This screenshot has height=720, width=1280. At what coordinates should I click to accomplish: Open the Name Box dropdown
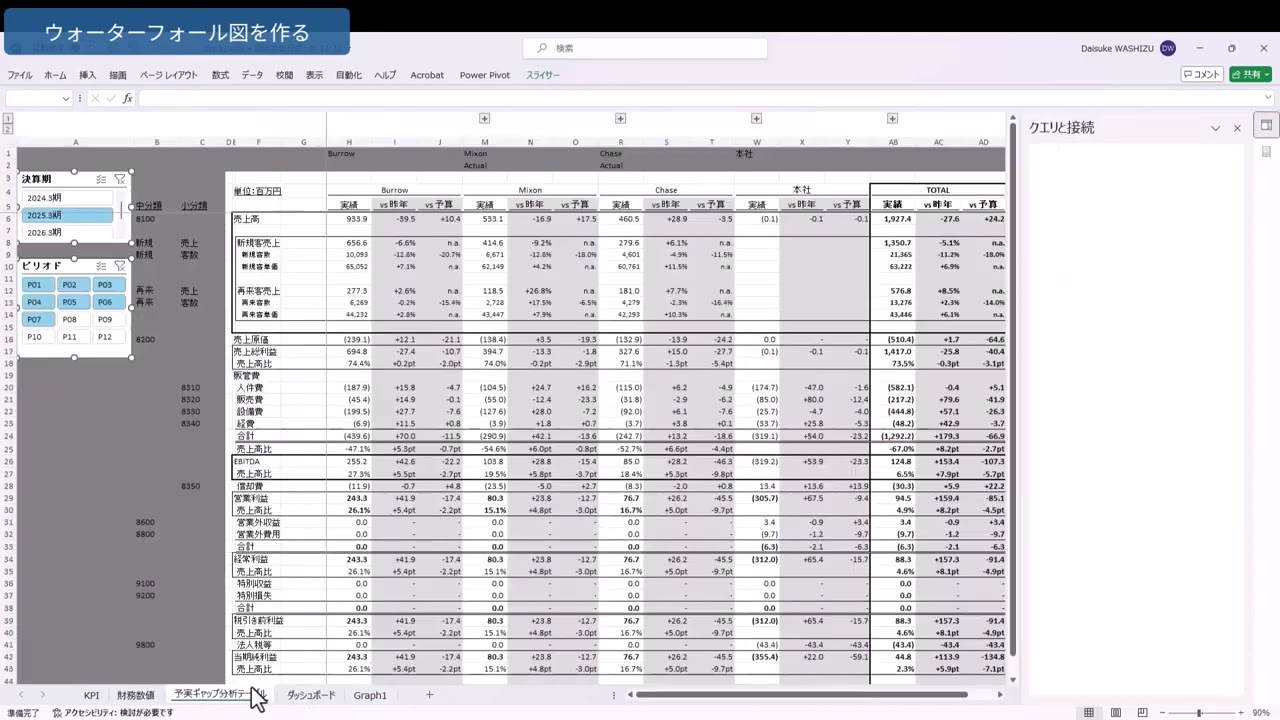66,98
